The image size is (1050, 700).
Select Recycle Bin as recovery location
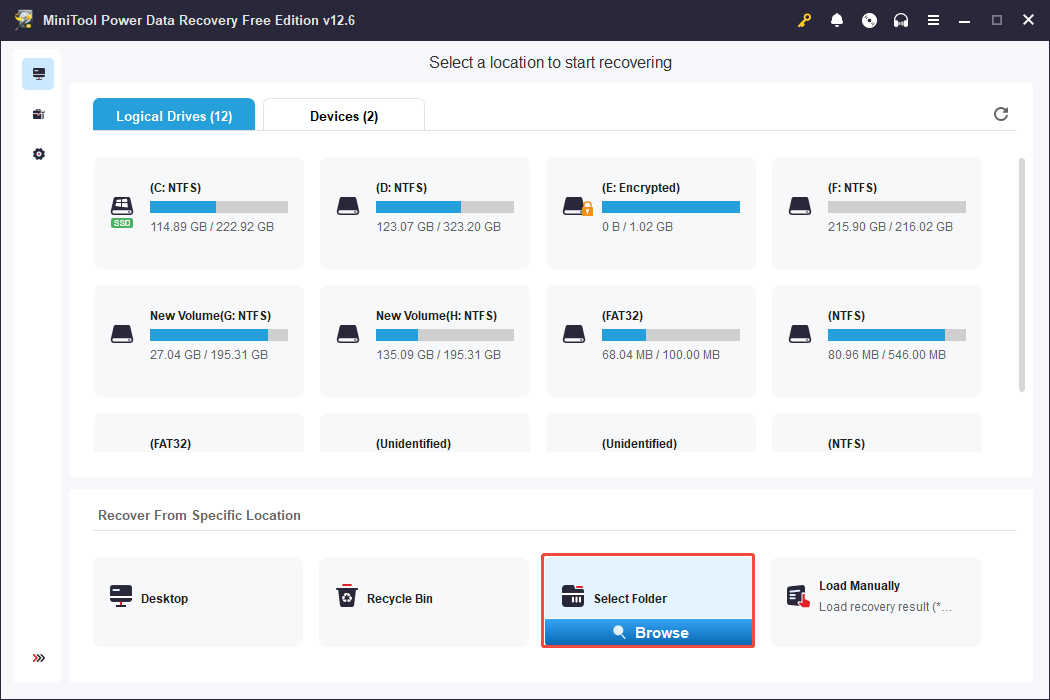(x=424, y=597)
